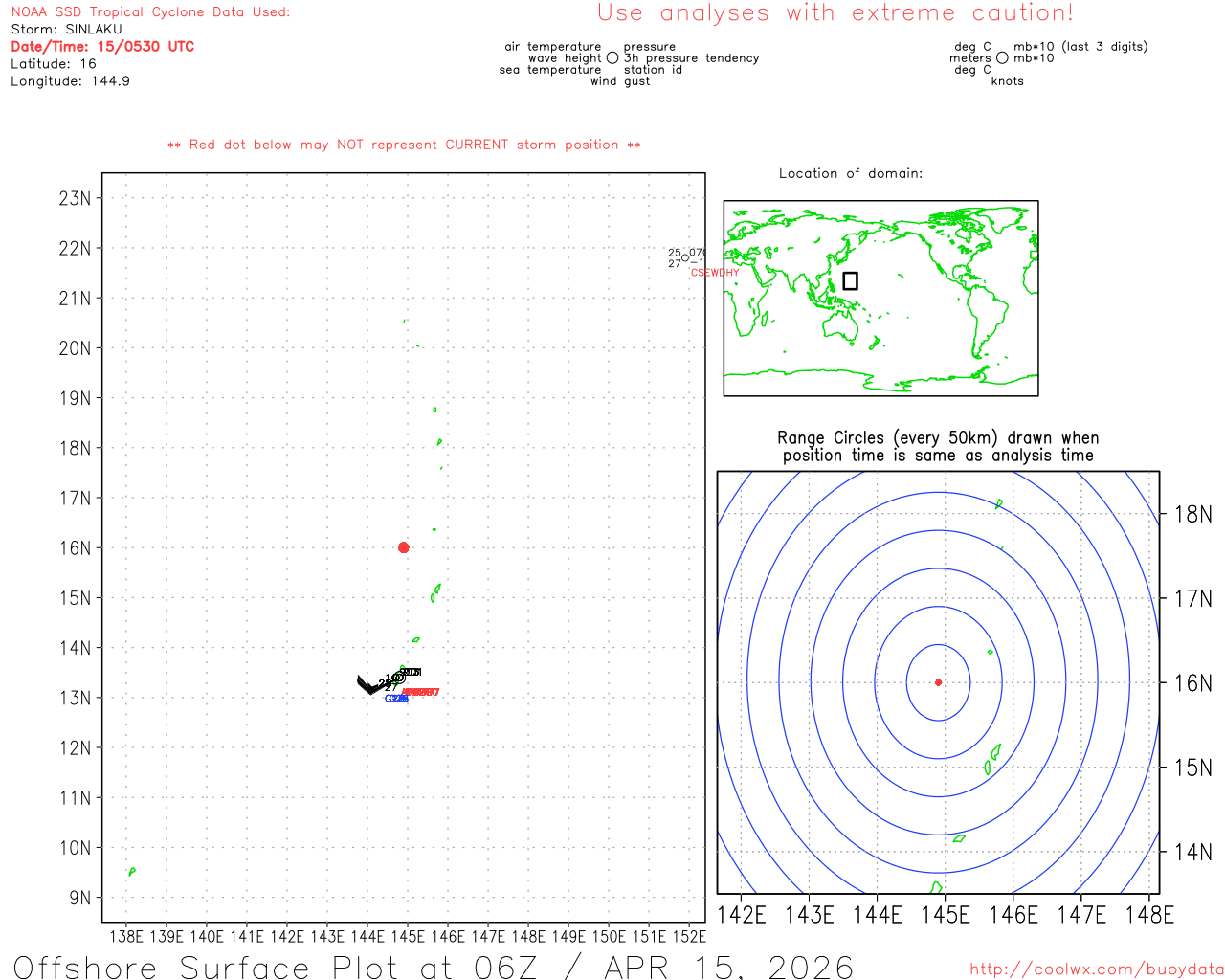Click the 'Date/Time: 15/0530 UTC' label
The height and width of the screenshot is (980, 1225).
pyautogui.click(x=102, y=47)
